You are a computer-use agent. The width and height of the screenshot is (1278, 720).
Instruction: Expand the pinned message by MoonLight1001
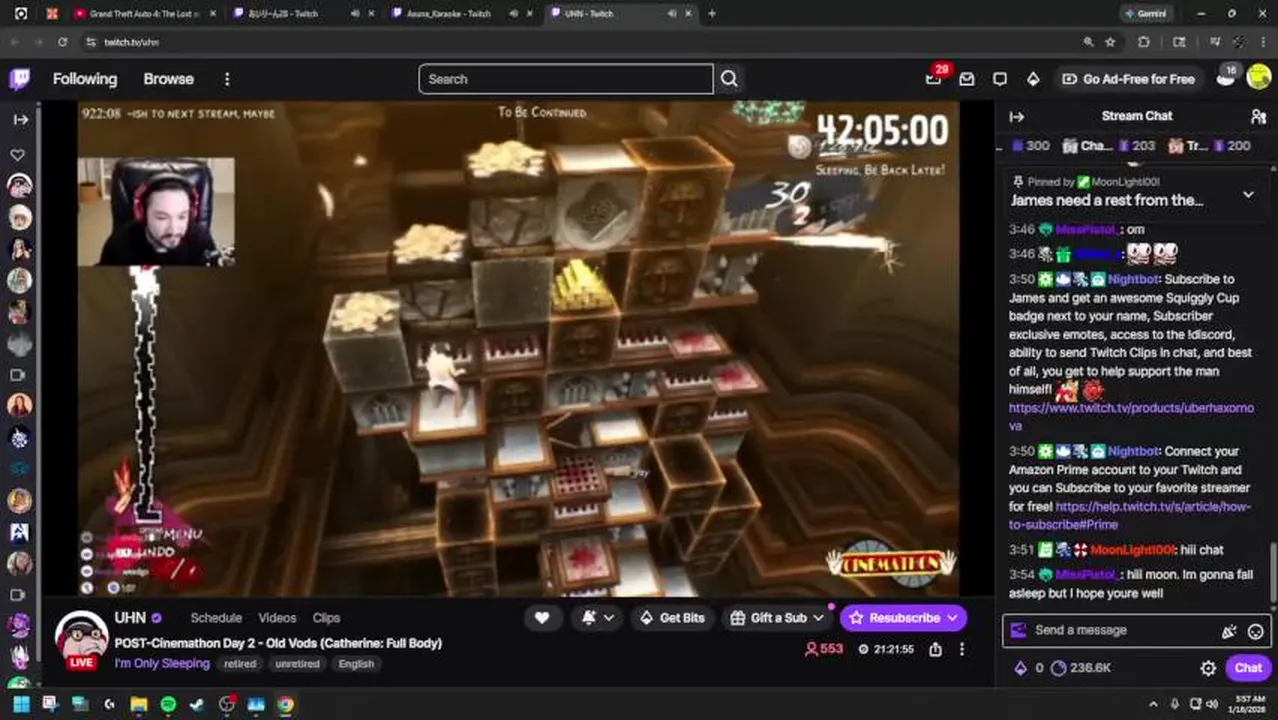tap(1248, 195)
